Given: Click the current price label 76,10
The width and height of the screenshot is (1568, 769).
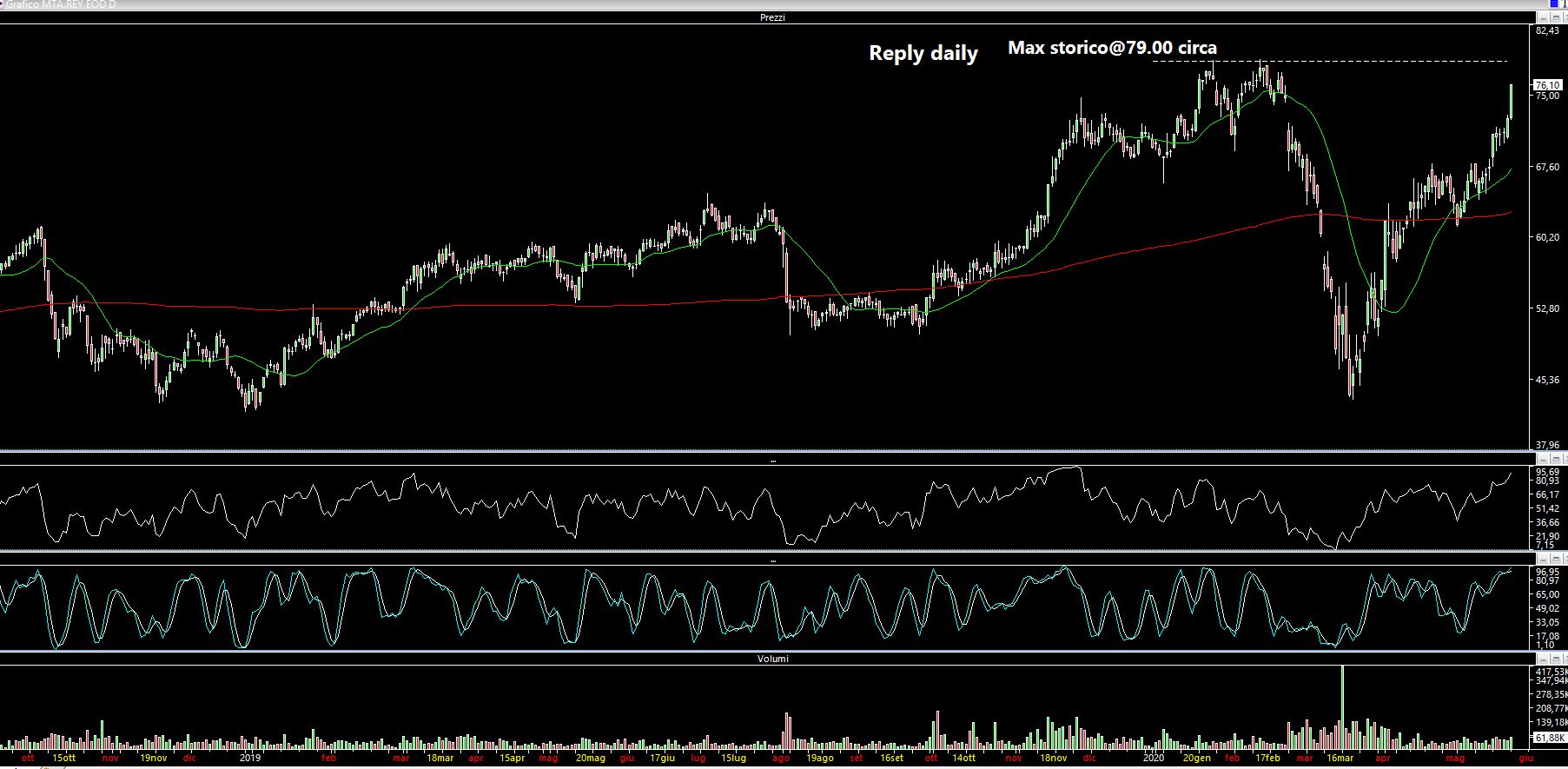Looking at the screenshot, I should (1547, 85).
